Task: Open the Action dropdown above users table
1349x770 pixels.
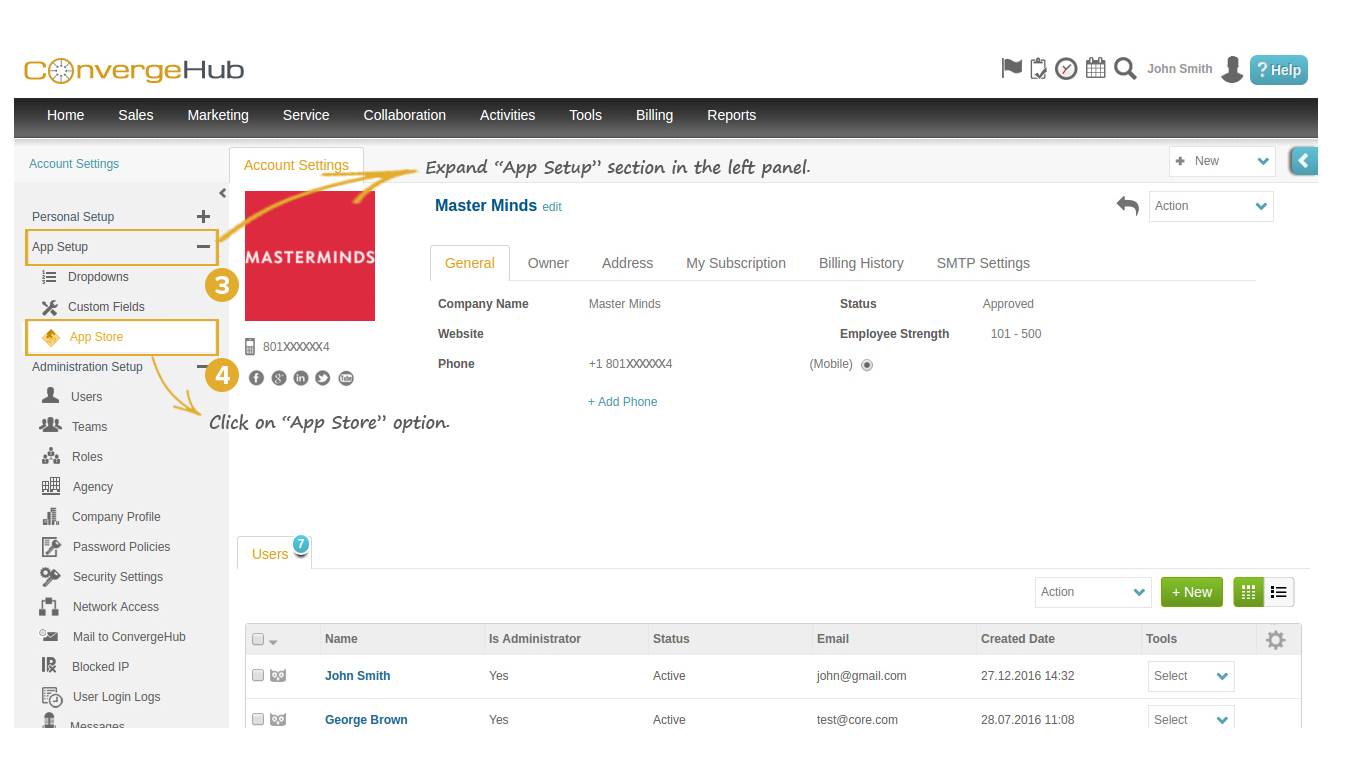Action: pyautogui.click(x=1093, y=592)
